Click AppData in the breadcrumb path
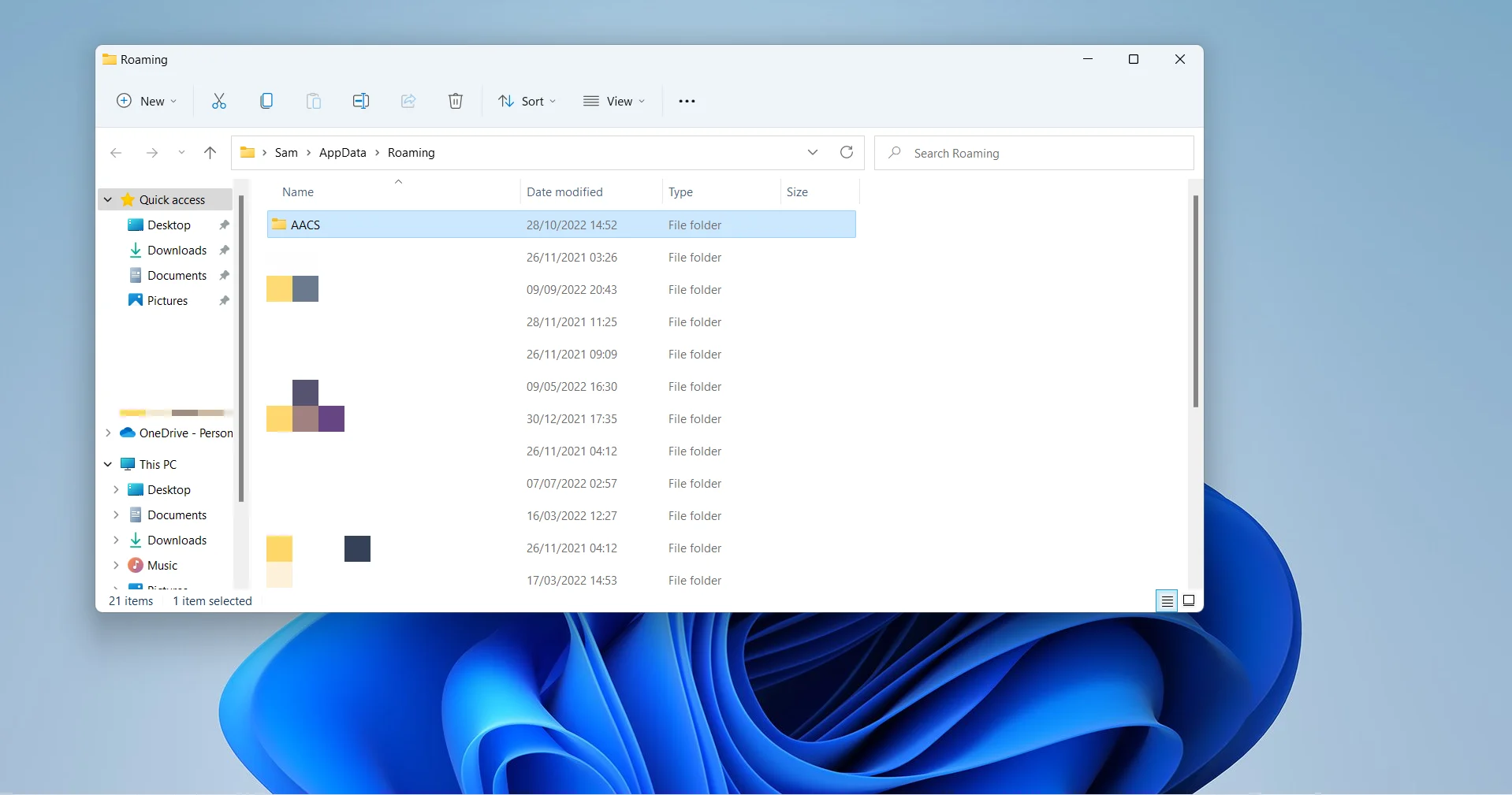Screen dimensions: 1512x795 click(342, 153)
